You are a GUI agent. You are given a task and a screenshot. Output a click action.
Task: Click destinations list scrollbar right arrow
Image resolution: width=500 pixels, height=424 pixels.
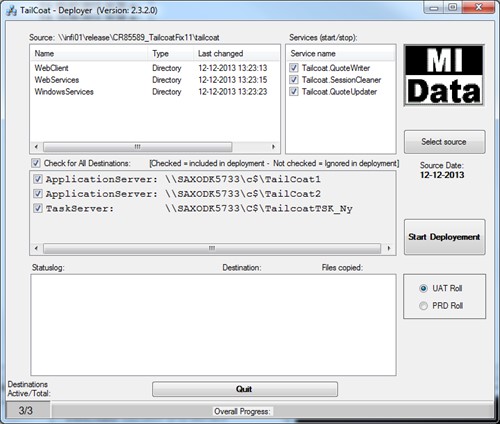point(389,248)
